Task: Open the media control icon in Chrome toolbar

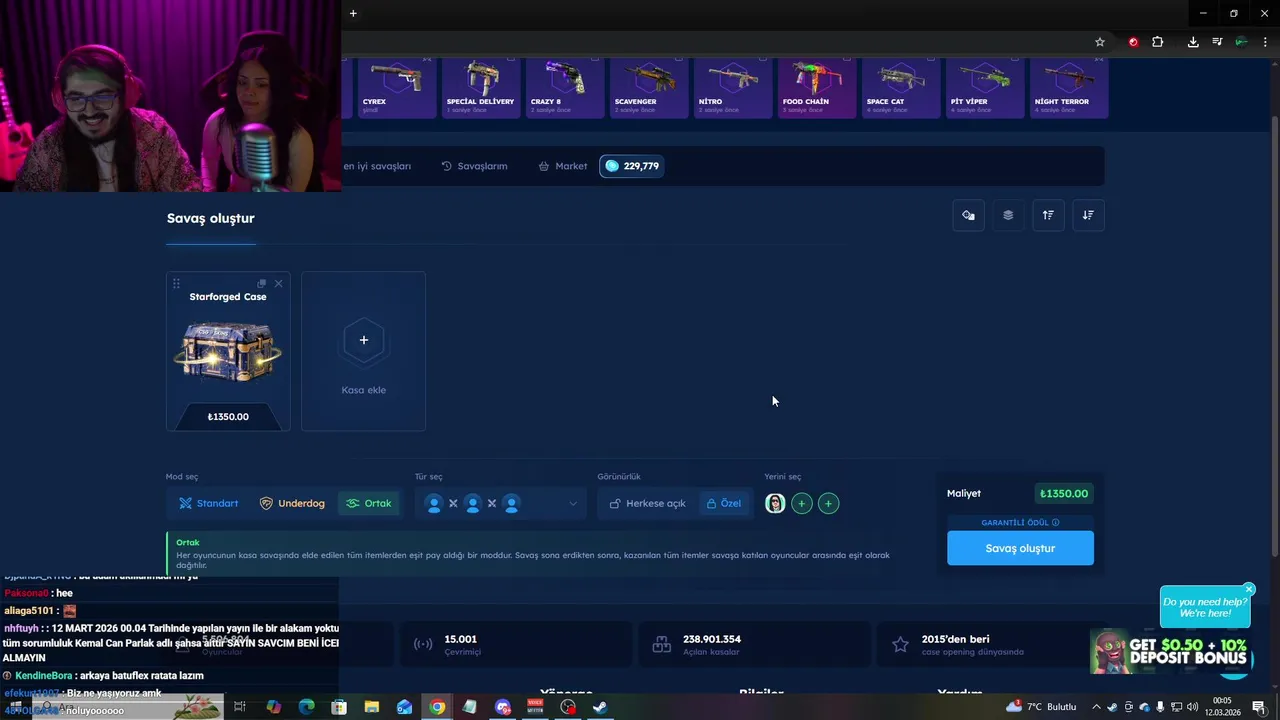Action: coord(1217,42)
